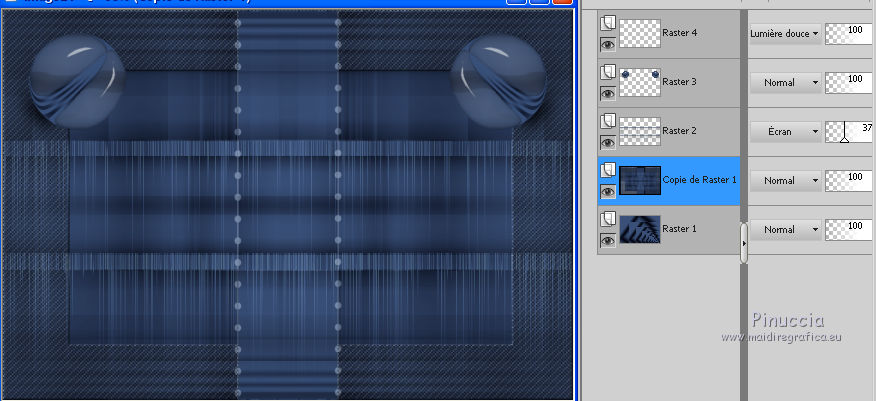
Task: Select the layer named Copie de Raster 1
Action: coord(699,180)
